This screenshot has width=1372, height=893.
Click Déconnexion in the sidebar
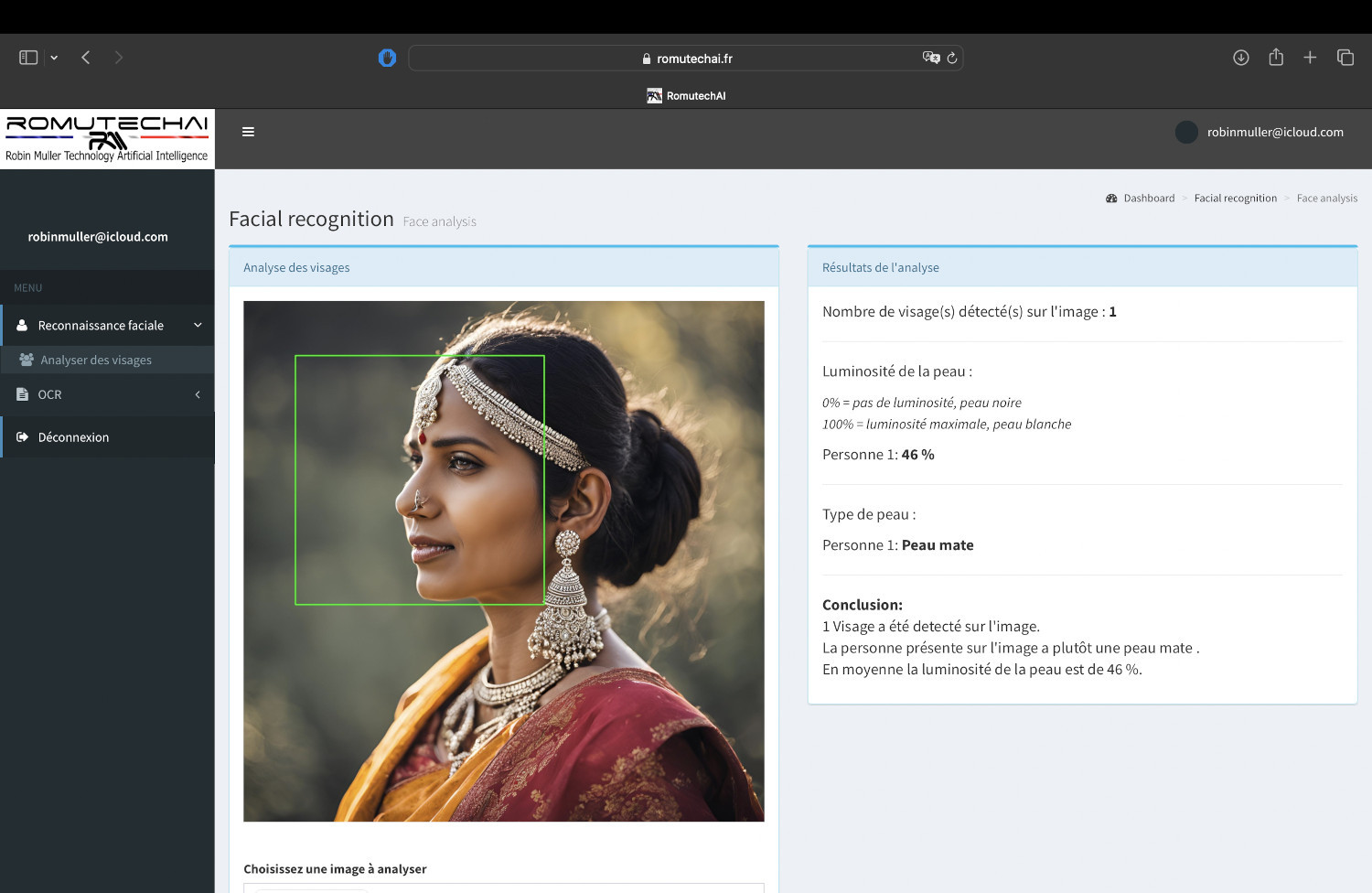click(73, 437)
